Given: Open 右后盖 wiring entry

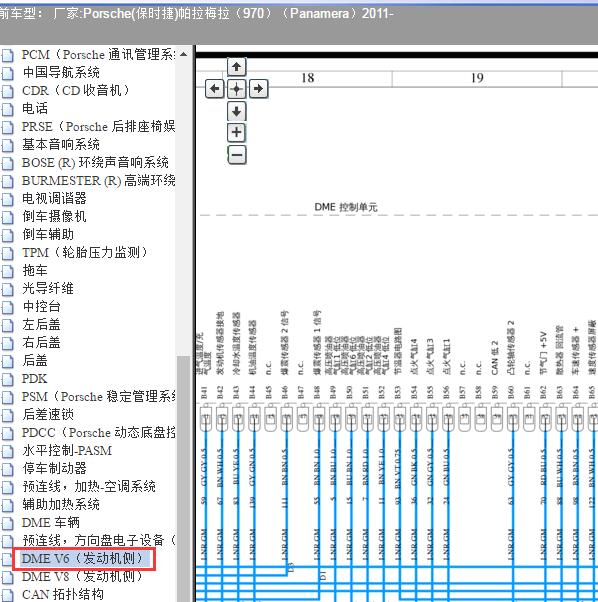Looking at the screenshot, I should coord(41,342).
